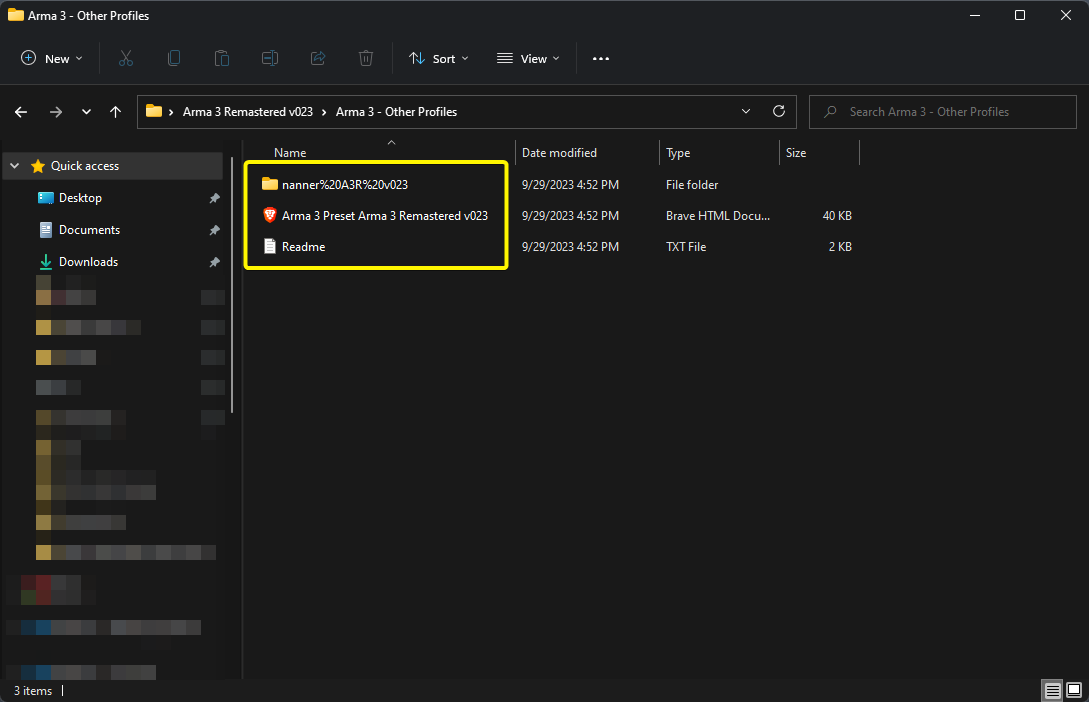The image size is (1089, 702).
Task: Open the New item menu
Action: [x=52, y=58]
